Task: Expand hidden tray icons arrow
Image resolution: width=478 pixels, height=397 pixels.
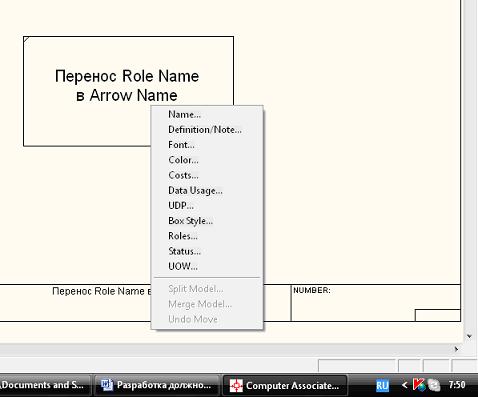Action: (404, 385)
